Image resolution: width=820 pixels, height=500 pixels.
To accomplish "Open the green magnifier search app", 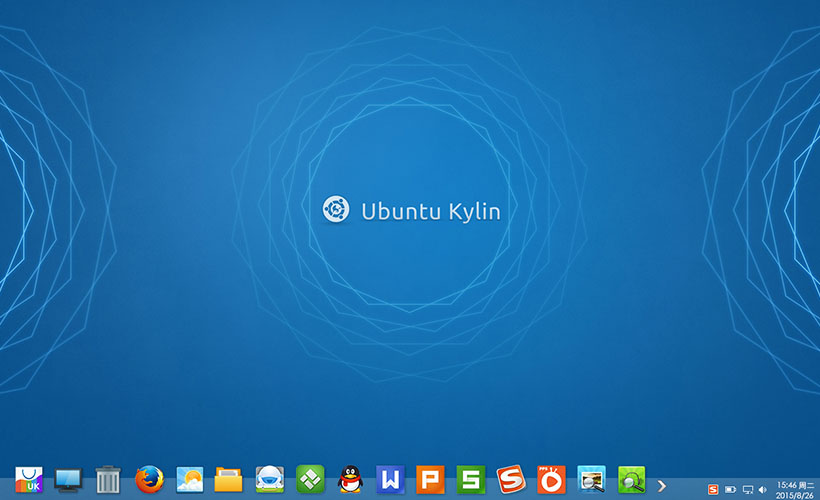I will [x=631, y=480].
